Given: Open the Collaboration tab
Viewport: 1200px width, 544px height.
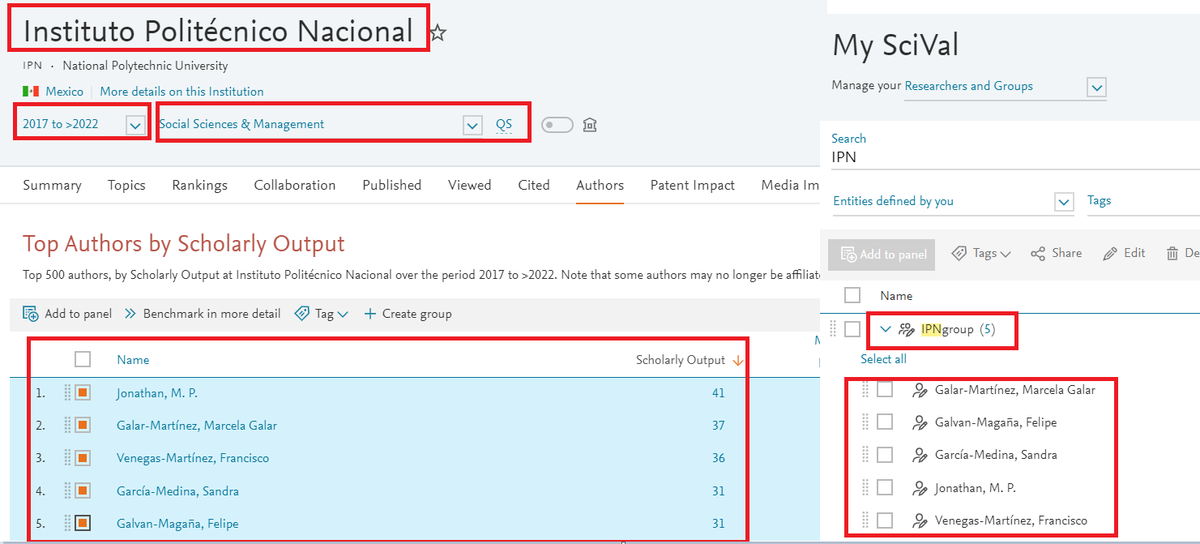Looking at the screenshot, I should (x=295, y=185).
